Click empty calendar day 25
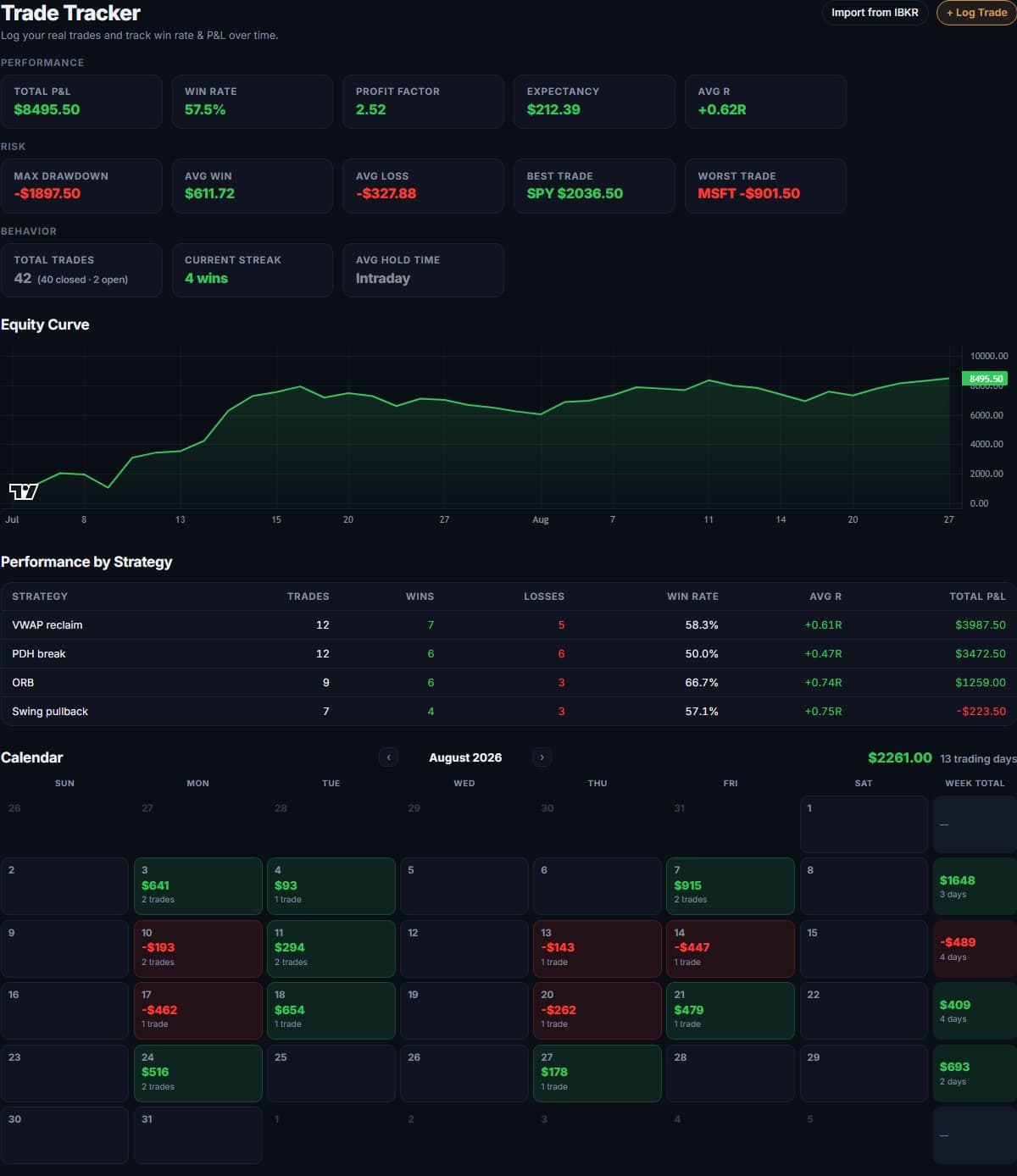1017x1176 pixels. coord(331,1073)
